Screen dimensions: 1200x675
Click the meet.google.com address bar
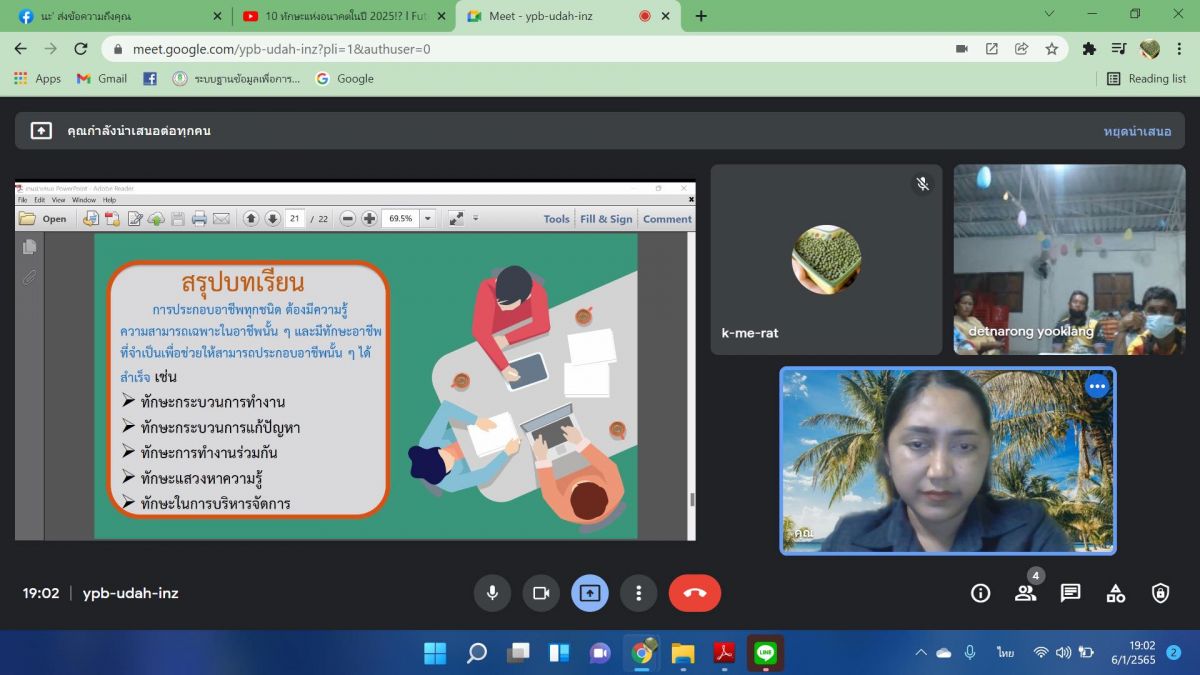click(500, 48)
